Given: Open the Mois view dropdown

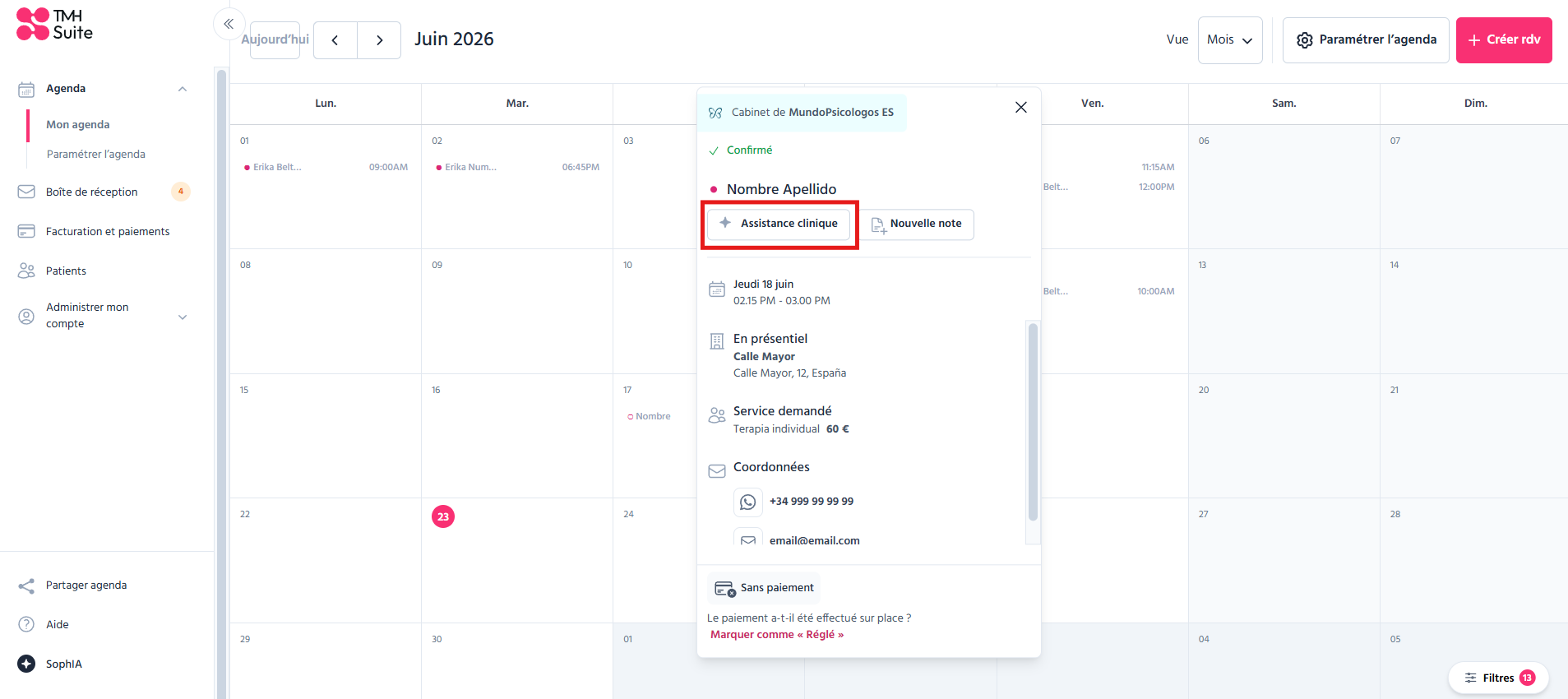Looking at the screenshot, I should (x=1230, y=40).
